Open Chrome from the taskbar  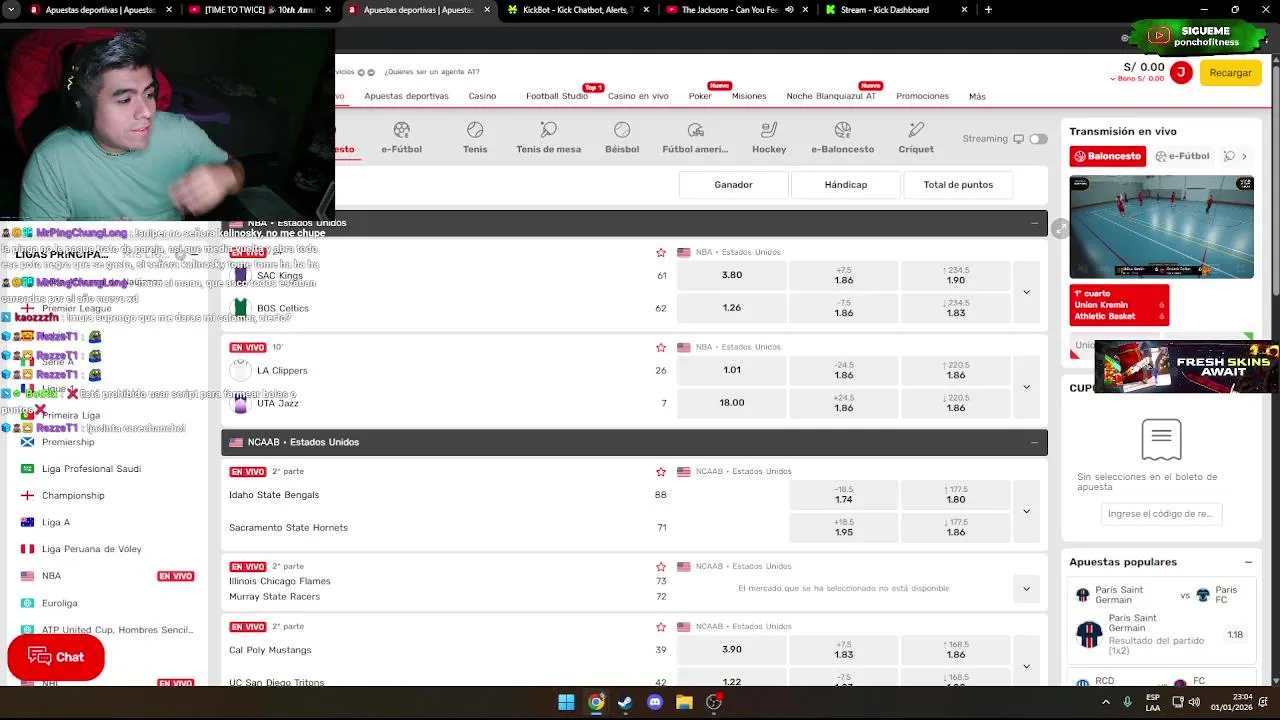(596, 702)
